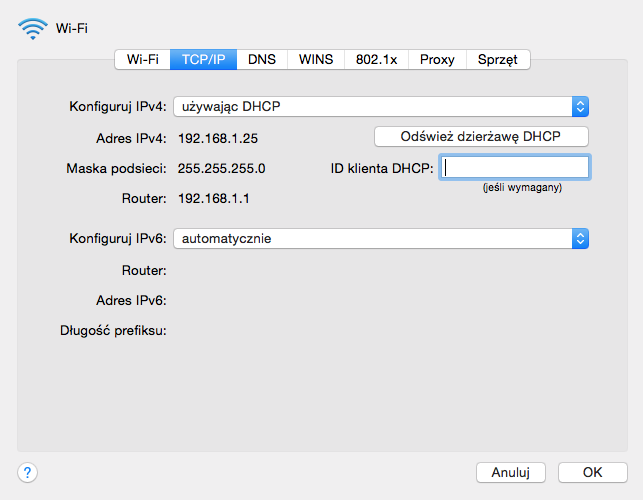Screen dimensions: 643x500
Task: Show the Sprzęt tab
Action: 497,60
